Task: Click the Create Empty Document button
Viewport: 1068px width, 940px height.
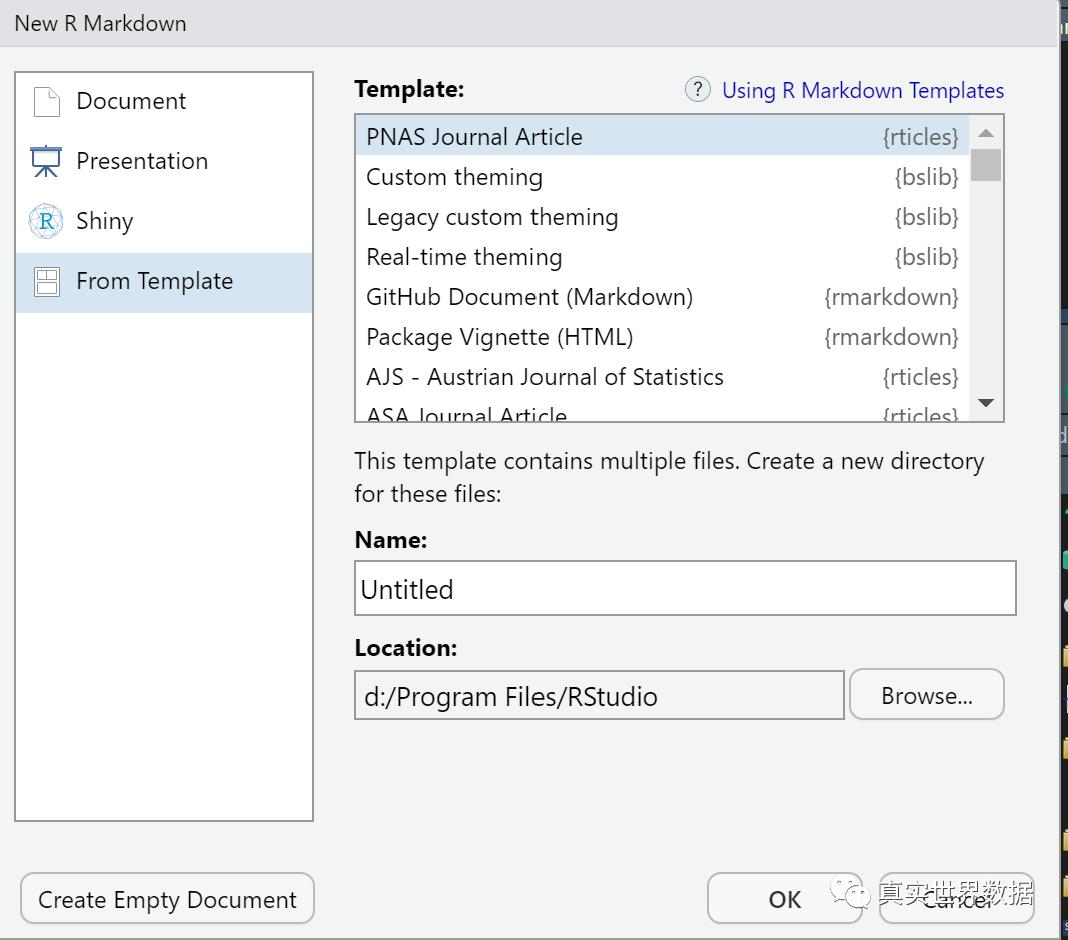Action: pos(167,899)
